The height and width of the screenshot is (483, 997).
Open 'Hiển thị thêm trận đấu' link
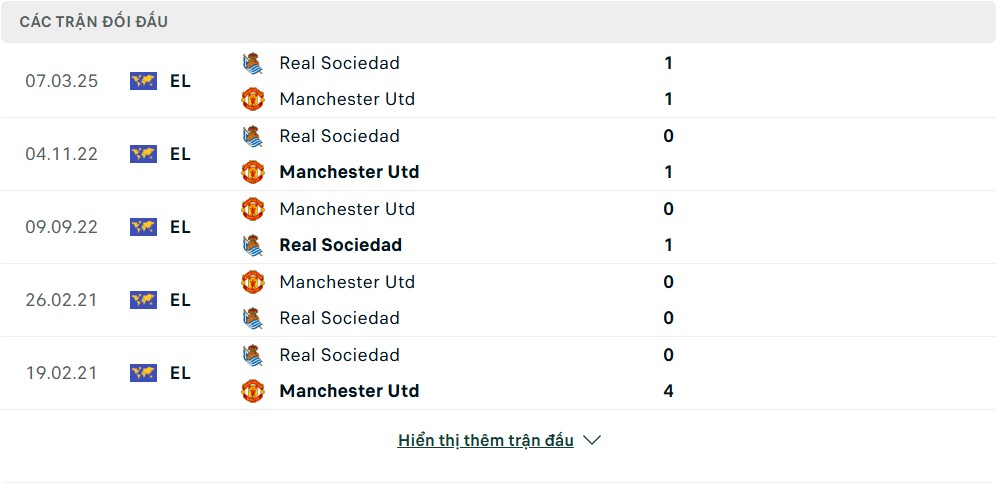click(486, 440)
